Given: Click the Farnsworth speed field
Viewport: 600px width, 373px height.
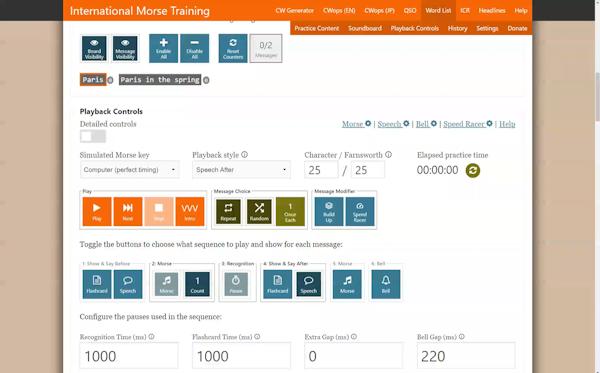Looking at the screenshot, I should point(368,170).
